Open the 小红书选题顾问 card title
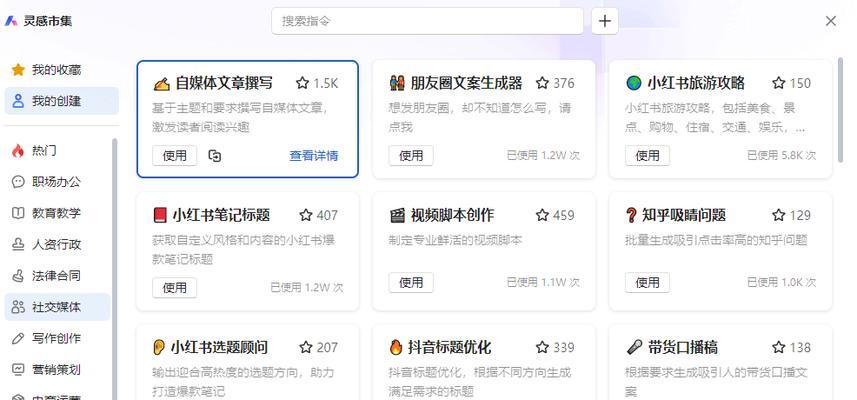This screenshot has height=400, width=857. (x=219, y=348)
